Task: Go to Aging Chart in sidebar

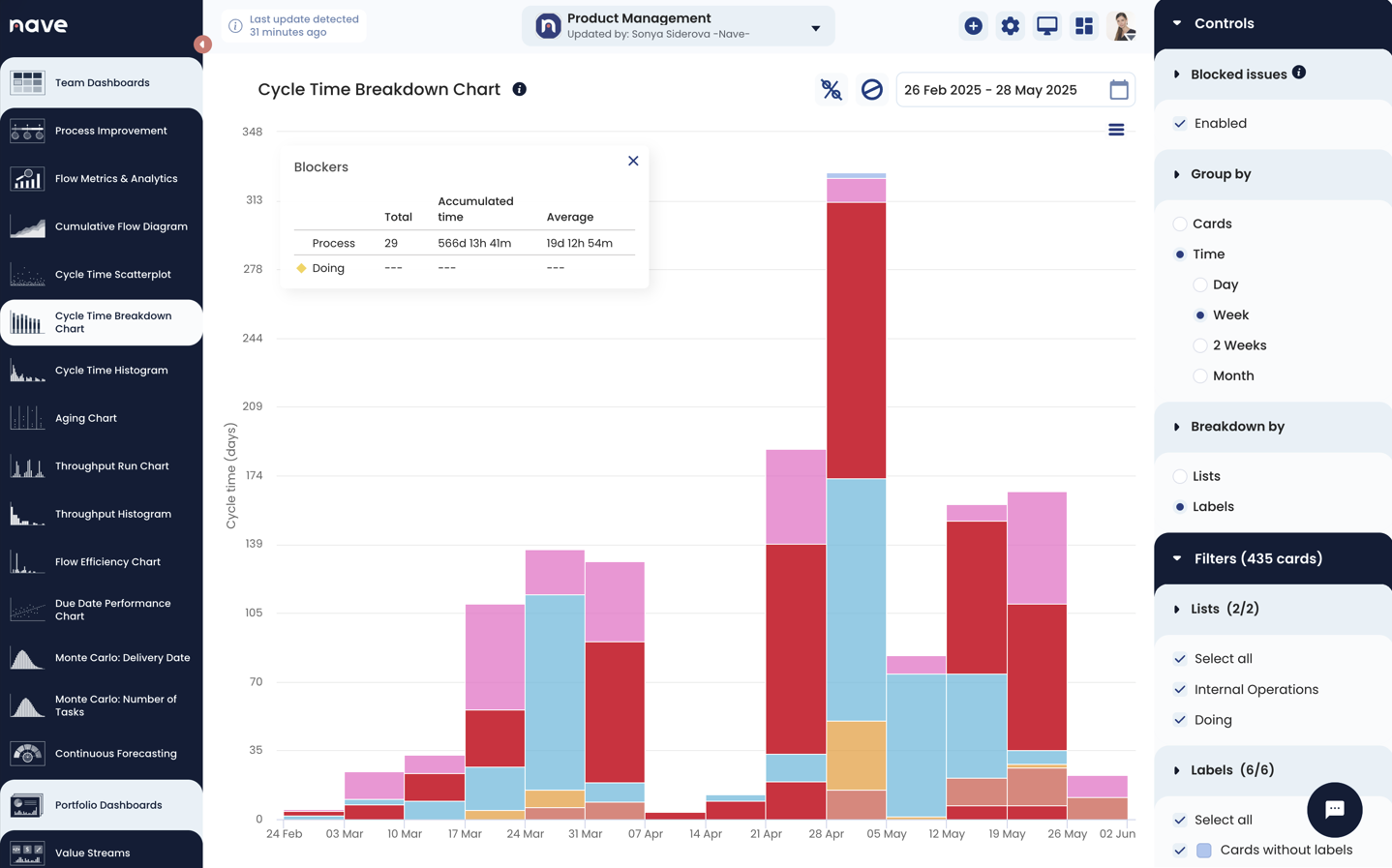Action: point(86,418)
